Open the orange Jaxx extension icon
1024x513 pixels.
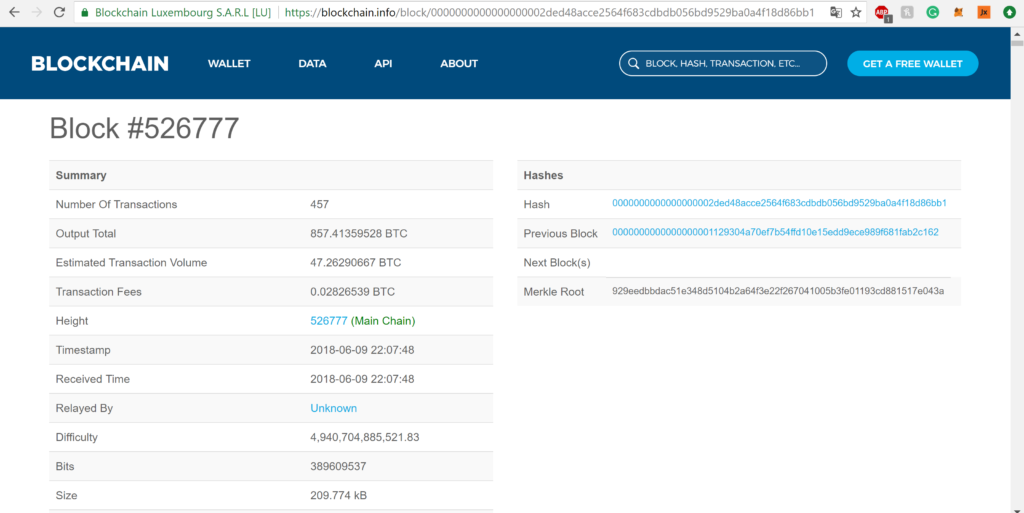coord(983,13)
